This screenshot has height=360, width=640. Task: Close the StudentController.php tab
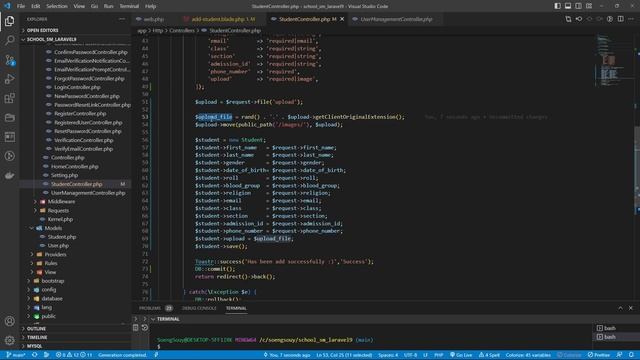click(x=342, y=19)
